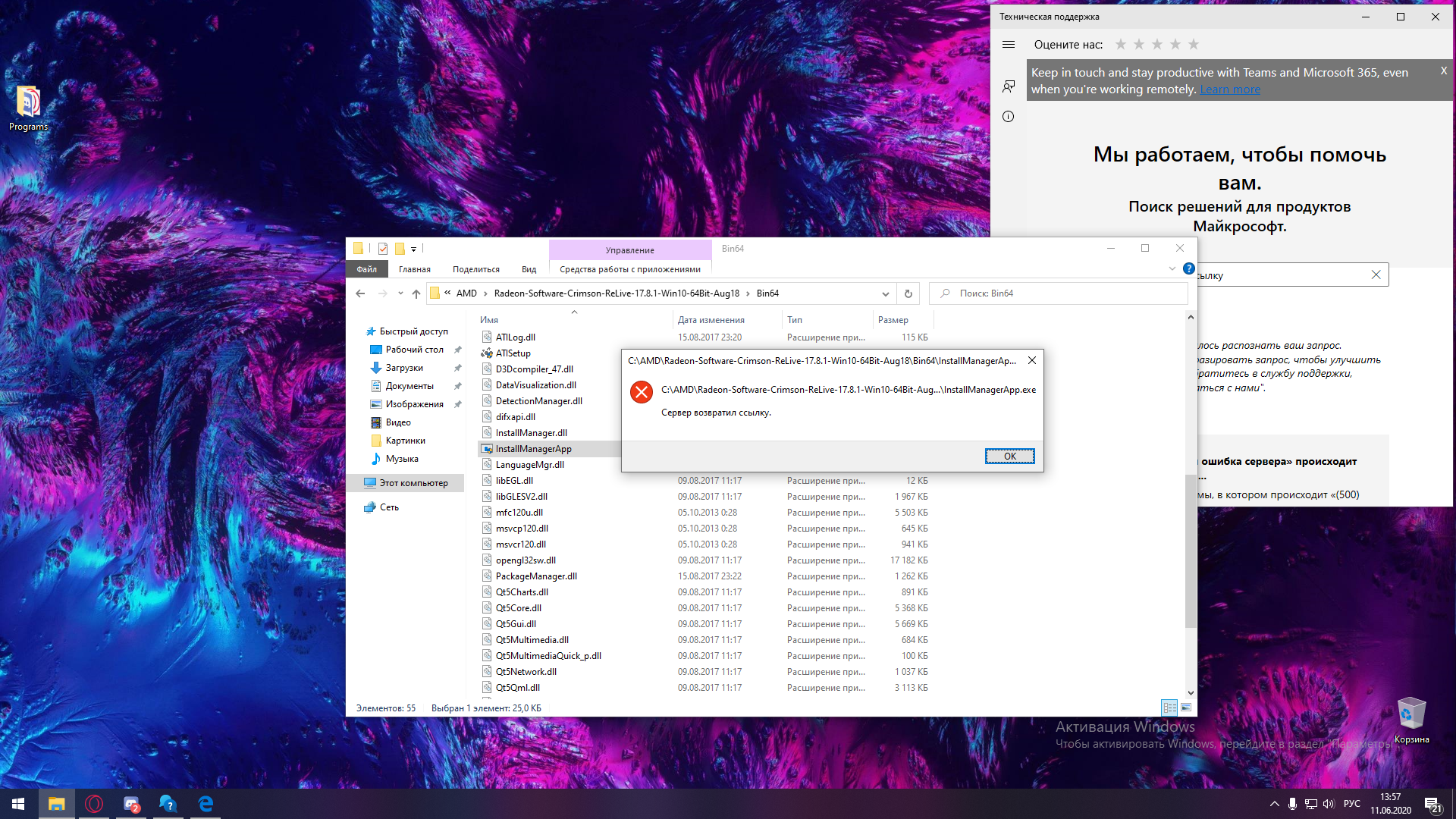Image resolution: width=1456 pixels, height=819 pixels.
Task: Open the taskbar chat app with badge 2
Action: click(x=131, y=804)
